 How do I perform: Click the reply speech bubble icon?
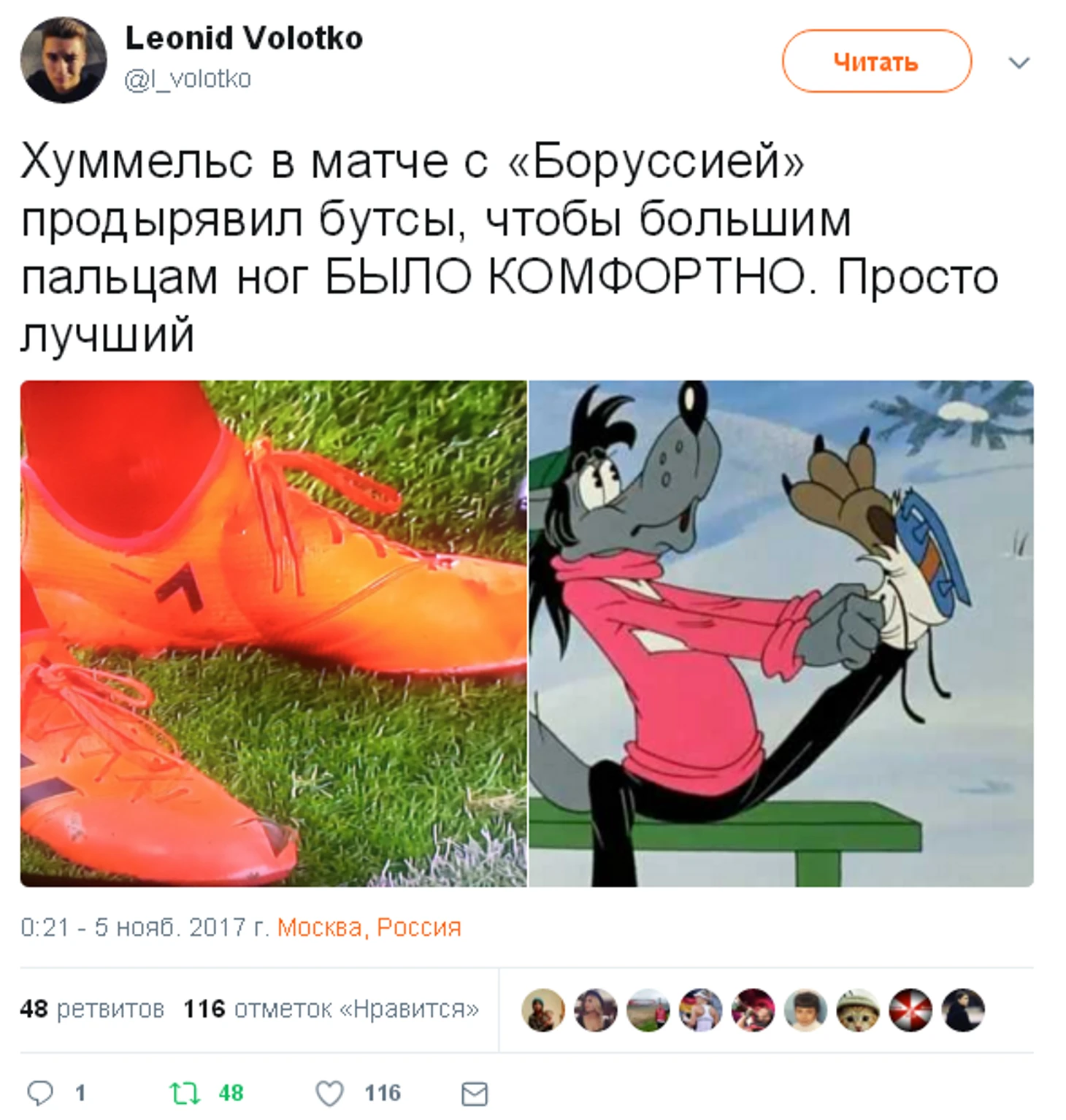pos(40,1093)
